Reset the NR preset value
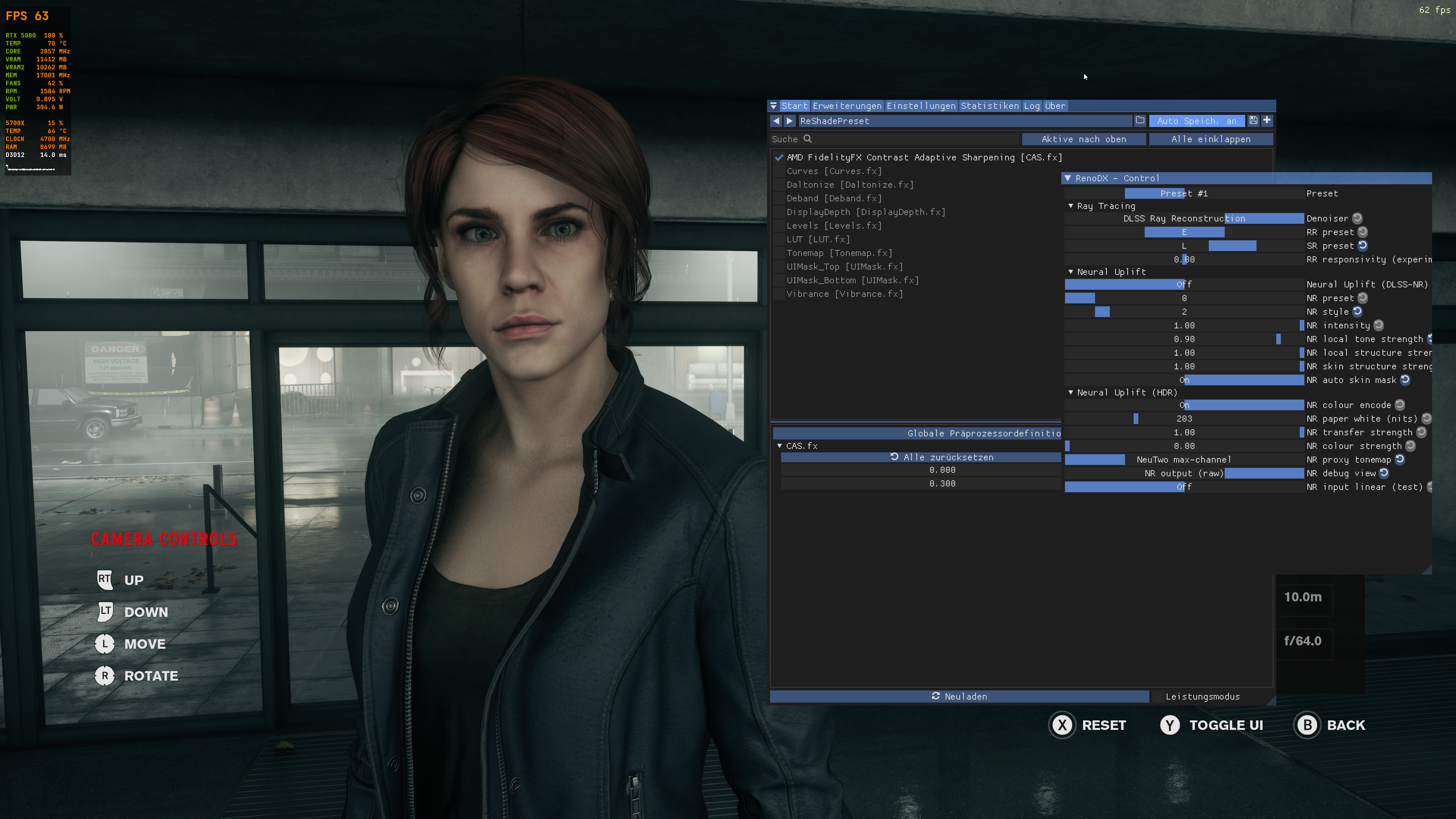The image size is (1456, 819). [1363, 298]
